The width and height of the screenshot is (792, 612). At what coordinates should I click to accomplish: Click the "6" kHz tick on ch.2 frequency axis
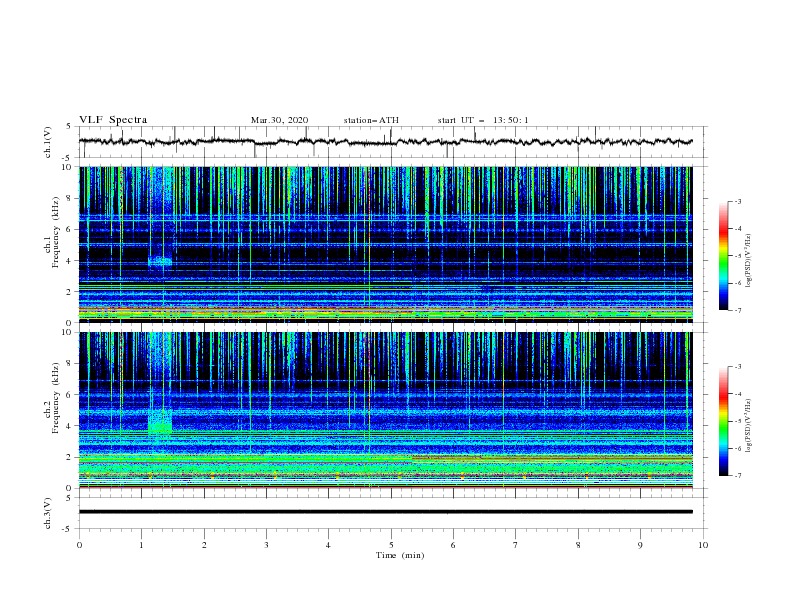coord(70,394)
